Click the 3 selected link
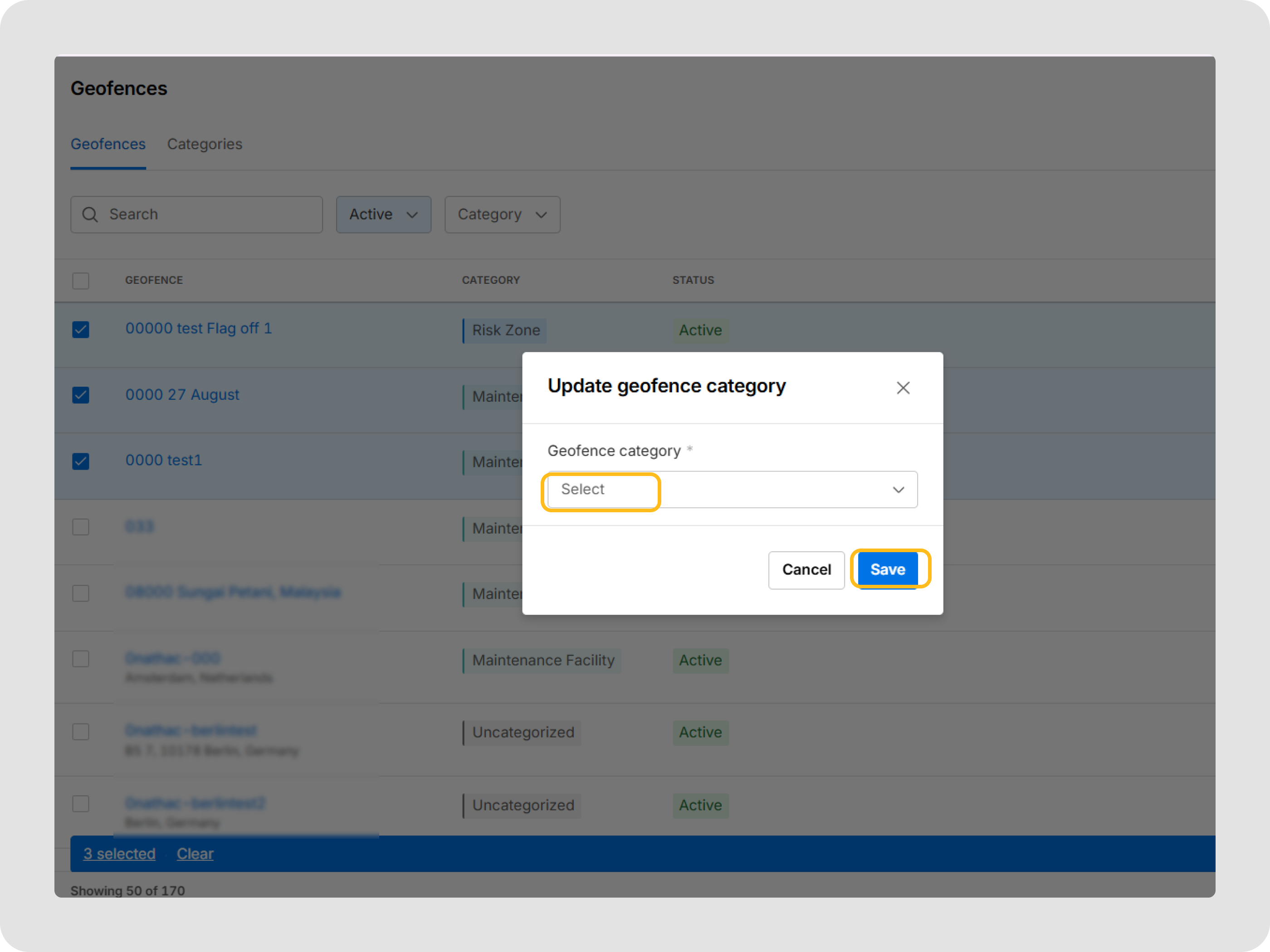Viewport: 1270px width, 952px height. point(119,853)
